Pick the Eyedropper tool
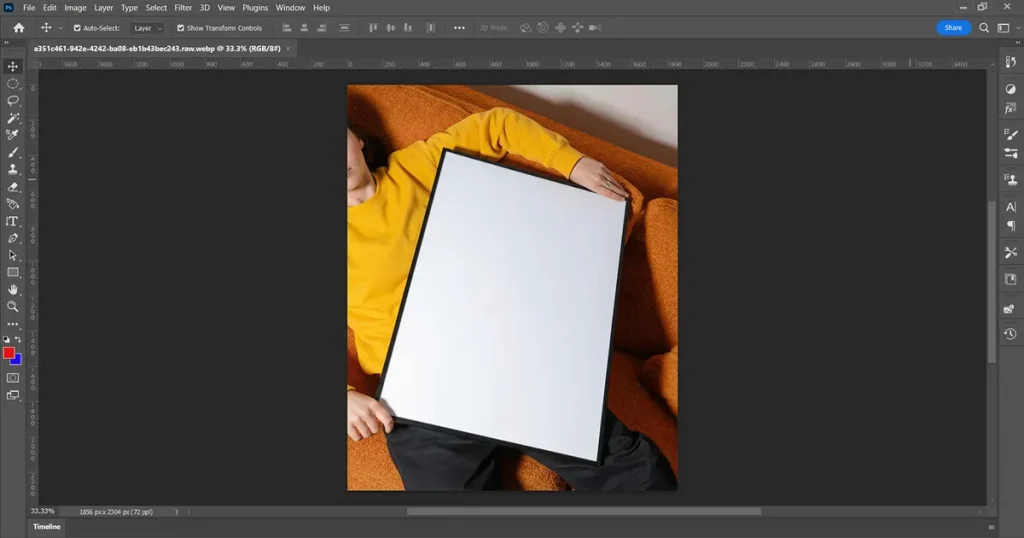Screen dimensions: 1024x538 click(13, 135)
